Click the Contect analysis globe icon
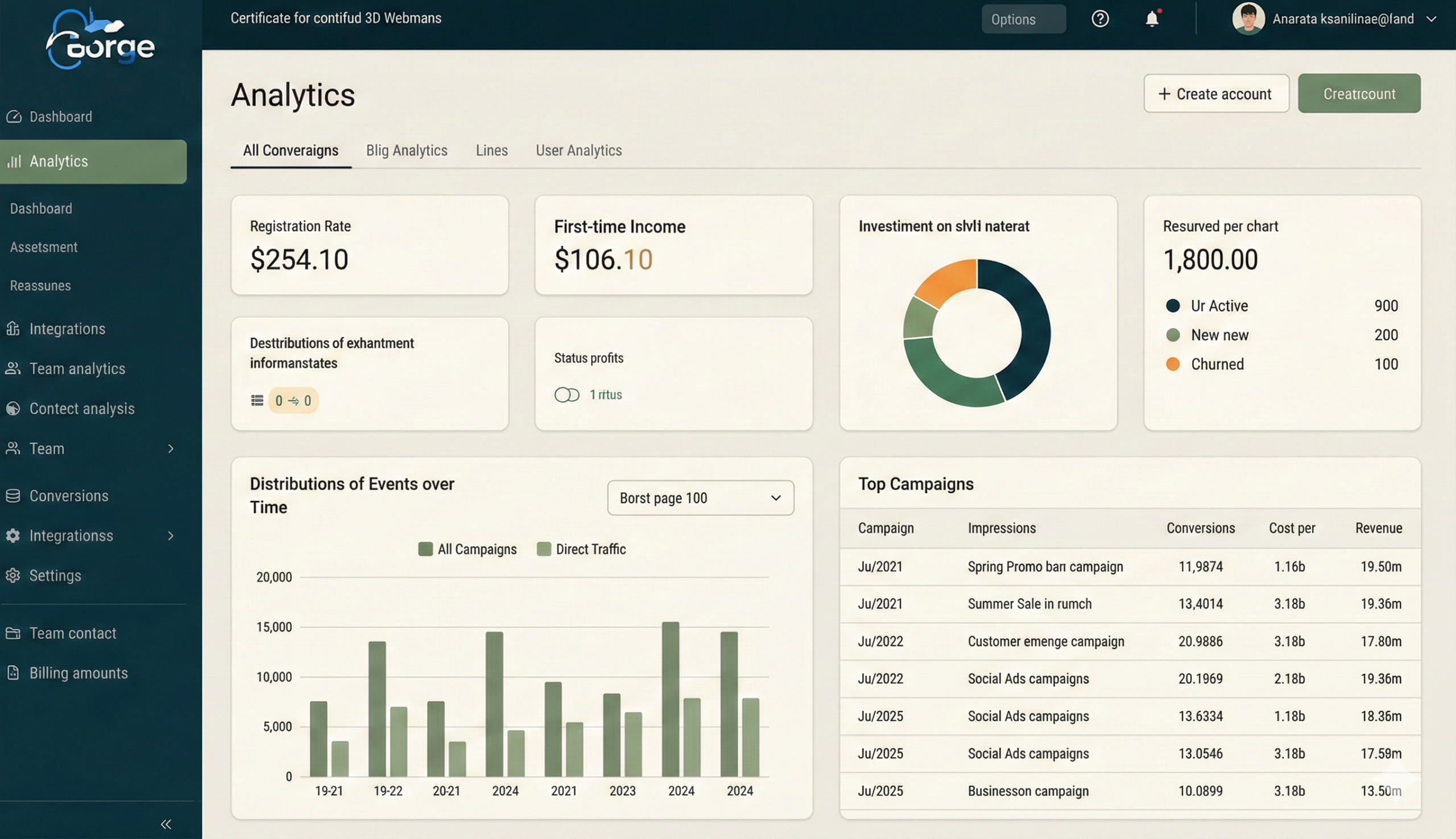Image resolution: width=1456 pixels, height=839 pixels. click(13, 409)
